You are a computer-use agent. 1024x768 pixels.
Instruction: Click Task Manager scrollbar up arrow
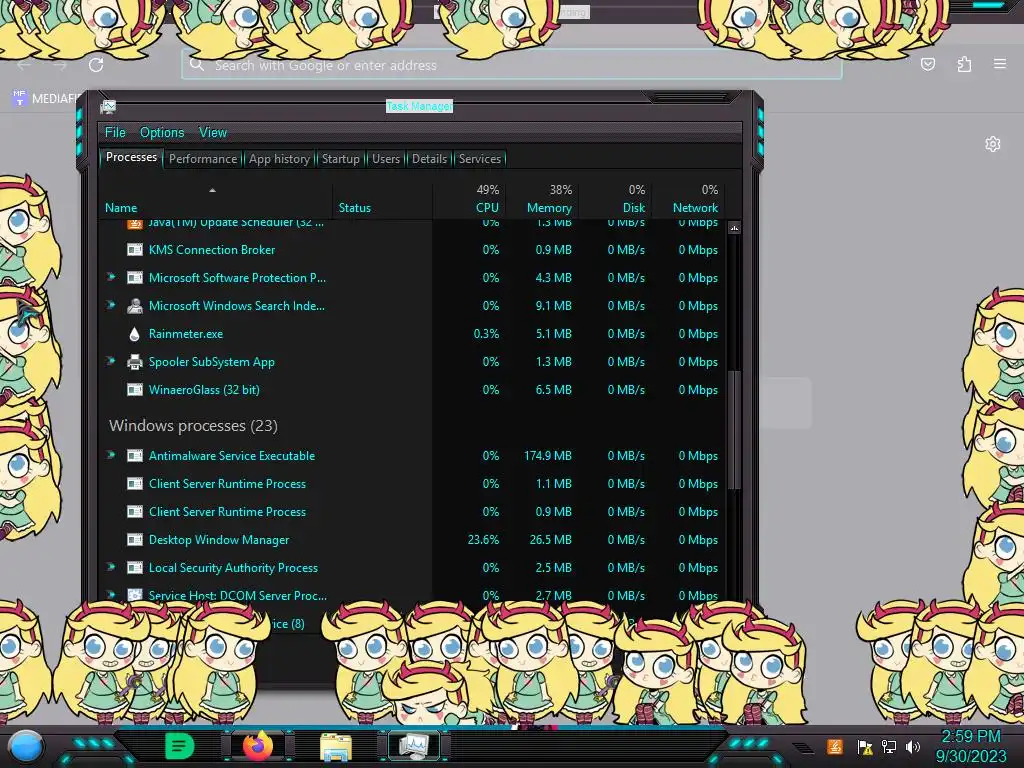[734, 228]
